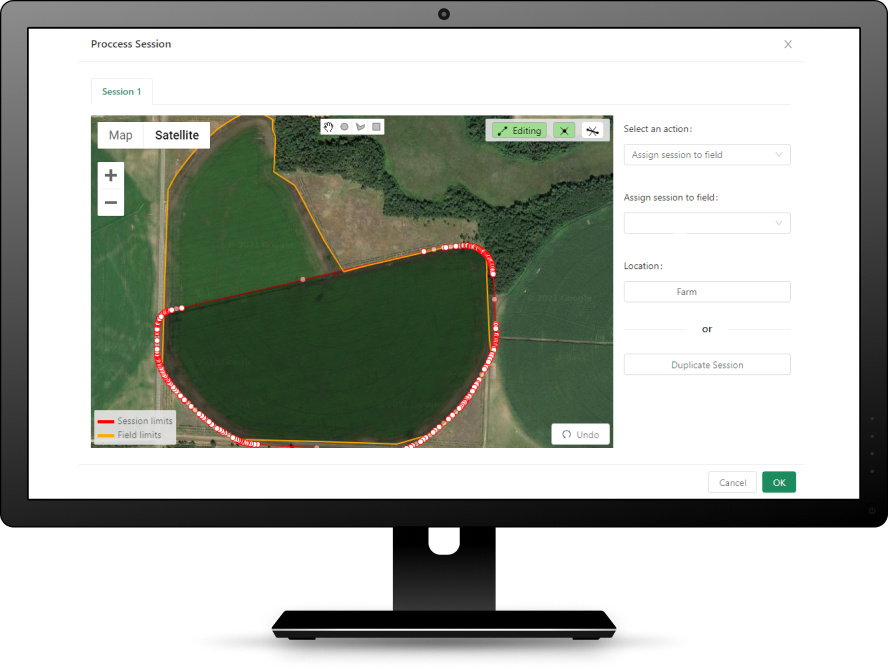Viewport: 888px width, 669px height.
Task: Switch to Satellite view
Action: pos(177,135)
